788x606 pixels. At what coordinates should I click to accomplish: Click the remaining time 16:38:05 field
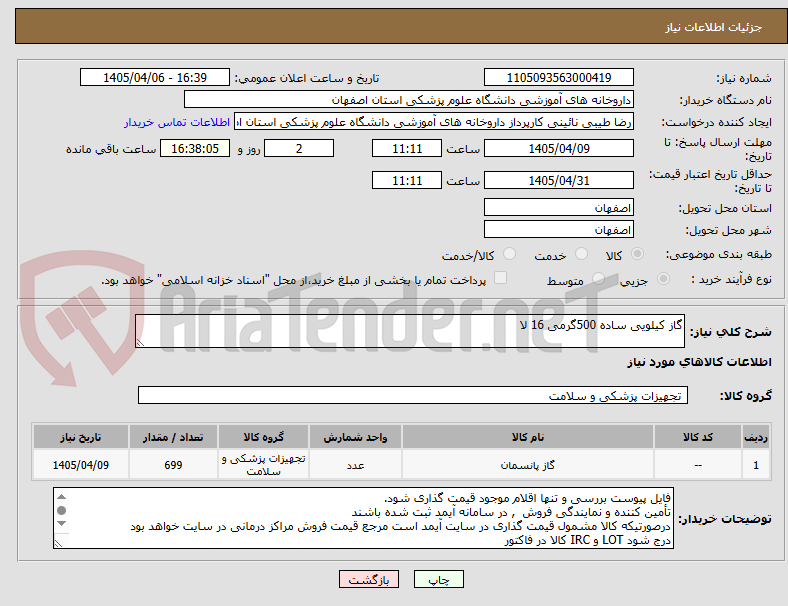[195, 149]
